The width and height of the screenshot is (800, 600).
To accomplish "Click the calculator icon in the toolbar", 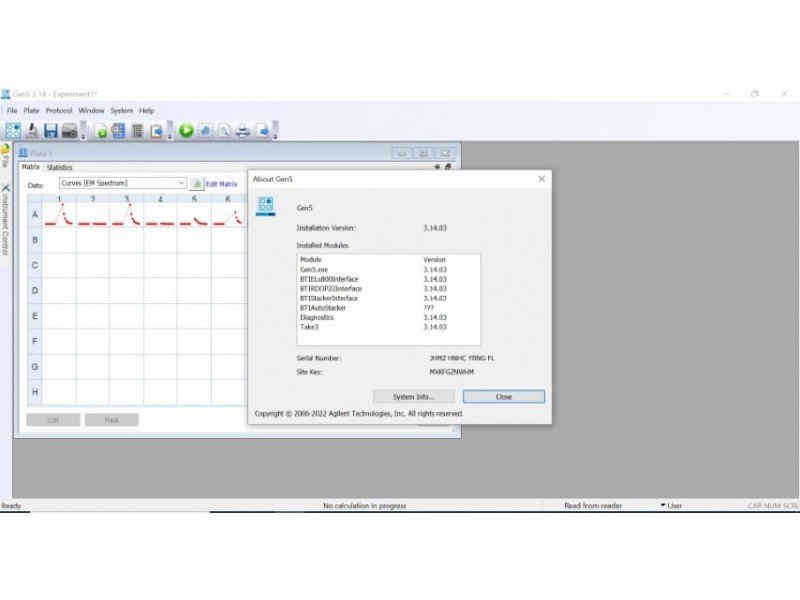I will 137,130.
